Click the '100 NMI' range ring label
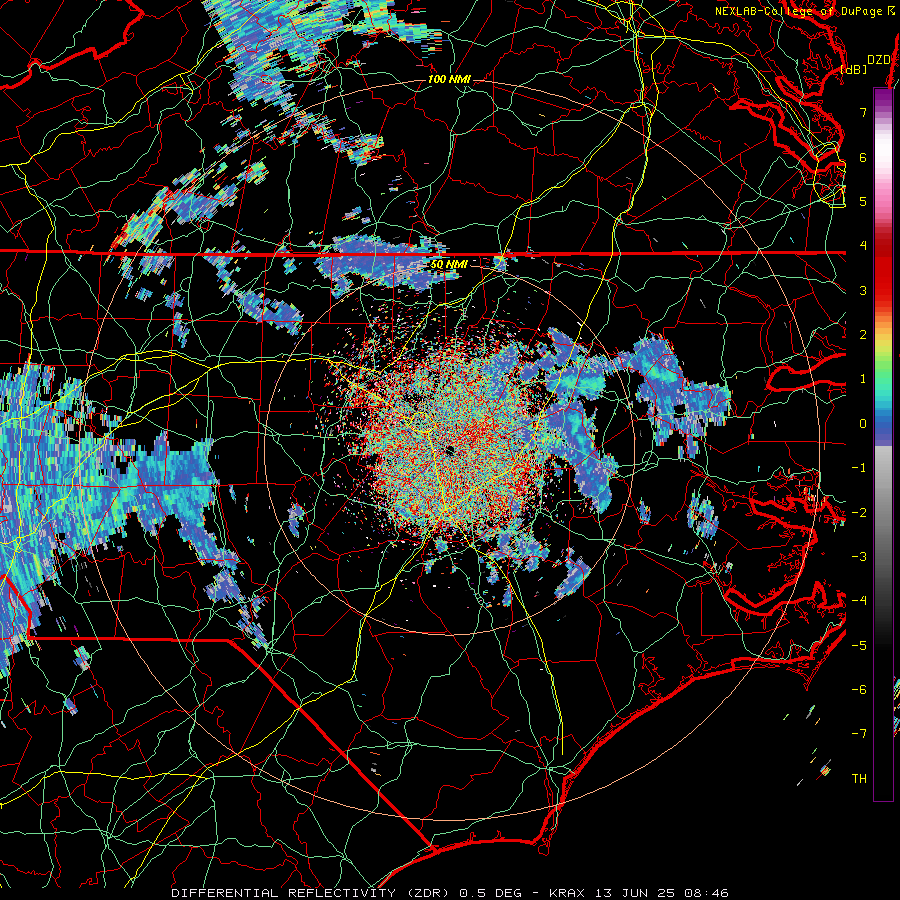900x900 pixels. coord(449,79)
